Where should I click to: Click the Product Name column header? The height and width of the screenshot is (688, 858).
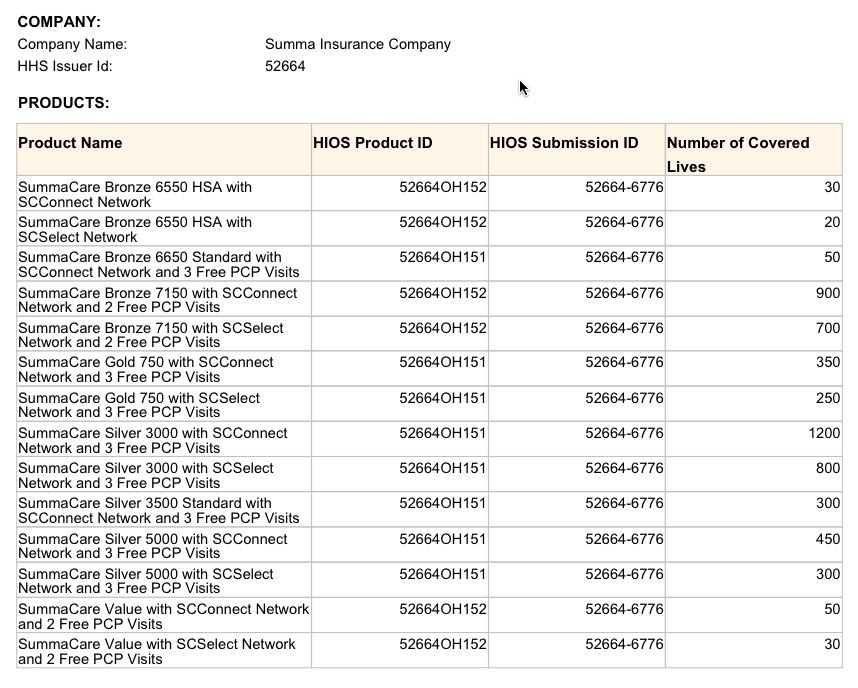tap(70, 143)
